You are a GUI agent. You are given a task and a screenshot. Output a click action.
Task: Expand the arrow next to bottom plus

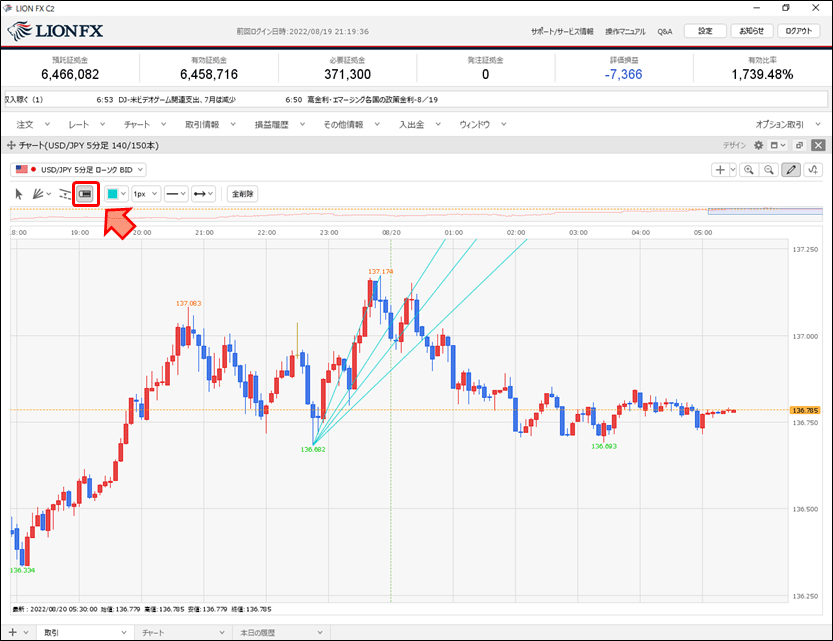coord(26,633)
